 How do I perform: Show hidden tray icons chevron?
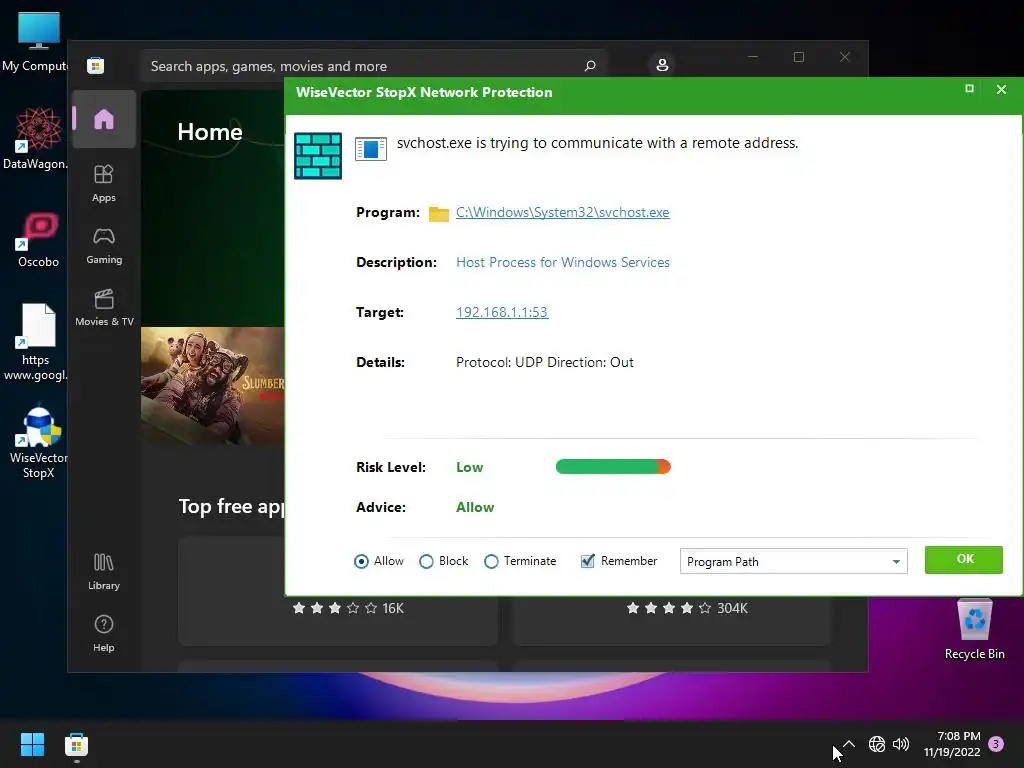tap(849, 744)
